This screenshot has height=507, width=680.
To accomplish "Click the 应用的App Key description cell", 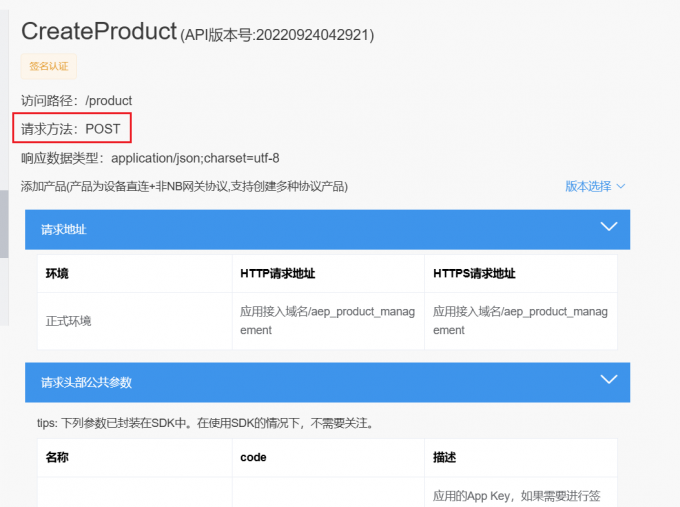I will point(520,493).
